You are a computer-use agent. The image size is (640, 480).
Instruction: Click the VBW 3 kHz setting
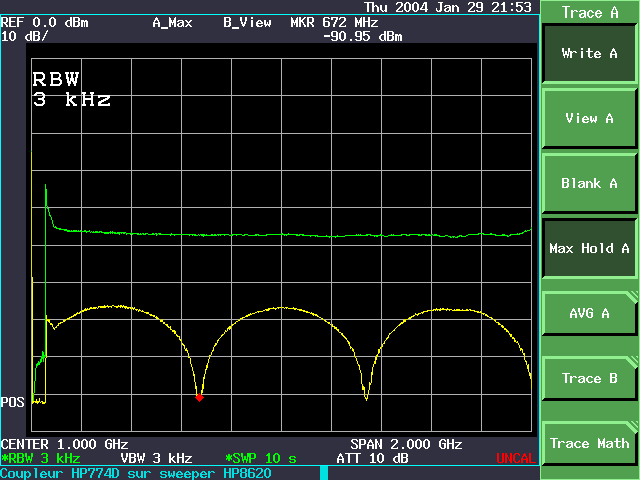pyautogui.click(x=156, y=458)
